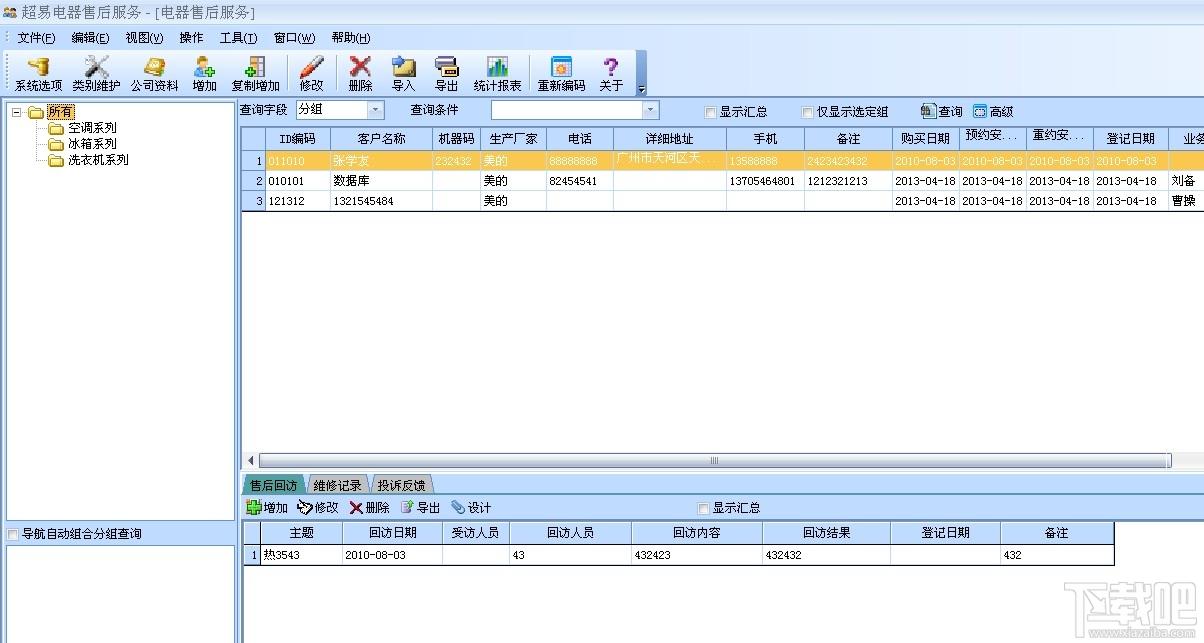Collapse the 所有 tree node
The width and height of the screenshot is (1204, 643).
(17, 112)
